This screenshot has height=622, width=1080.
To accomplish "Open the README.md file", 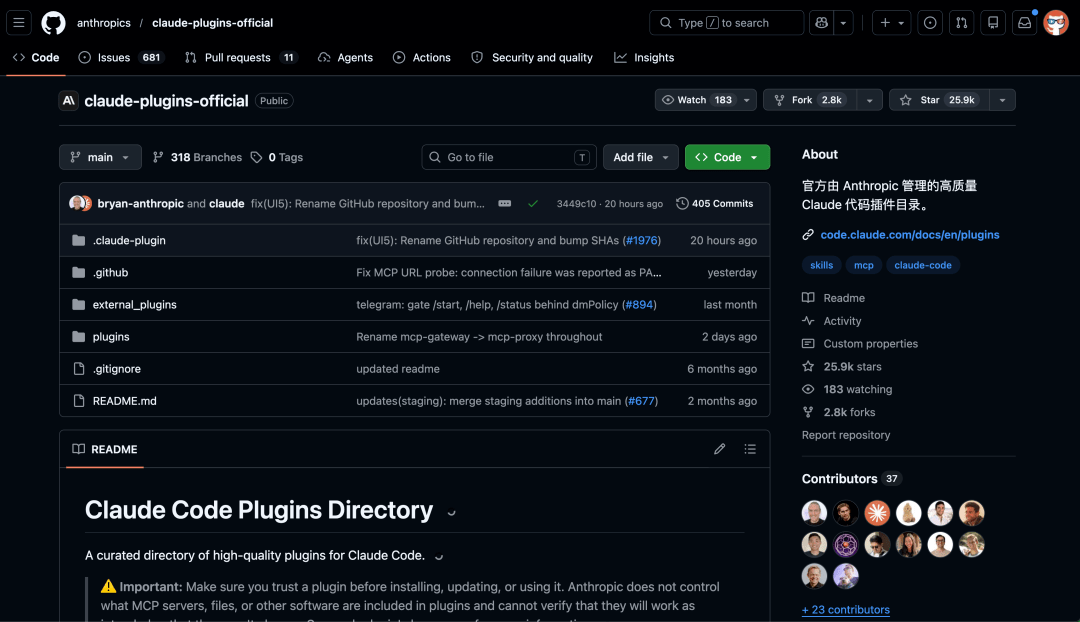I will 125,401.
